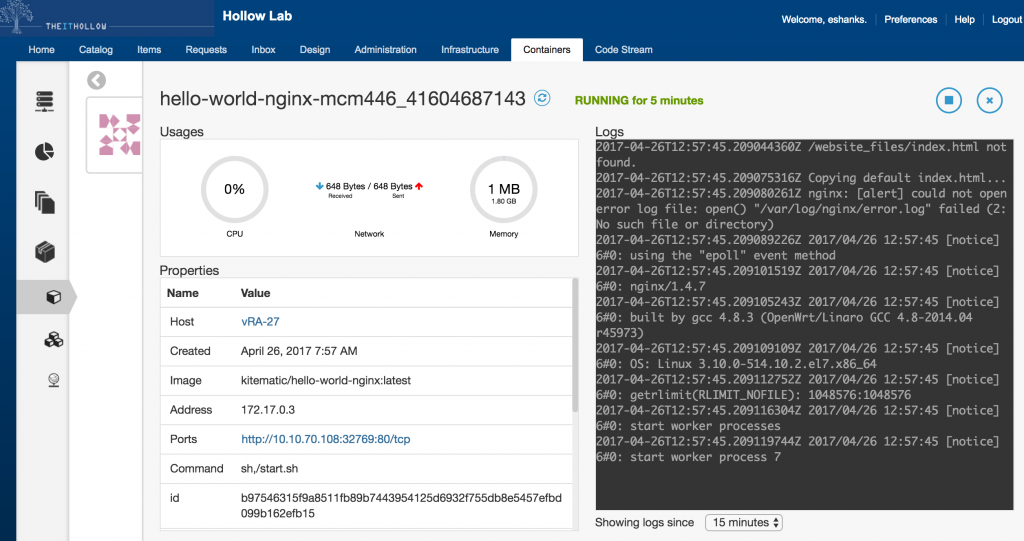Image resolution: width=1024 pixels, height=541 pixels.
Task: Stop the running container
Action: tap(948, 100)
